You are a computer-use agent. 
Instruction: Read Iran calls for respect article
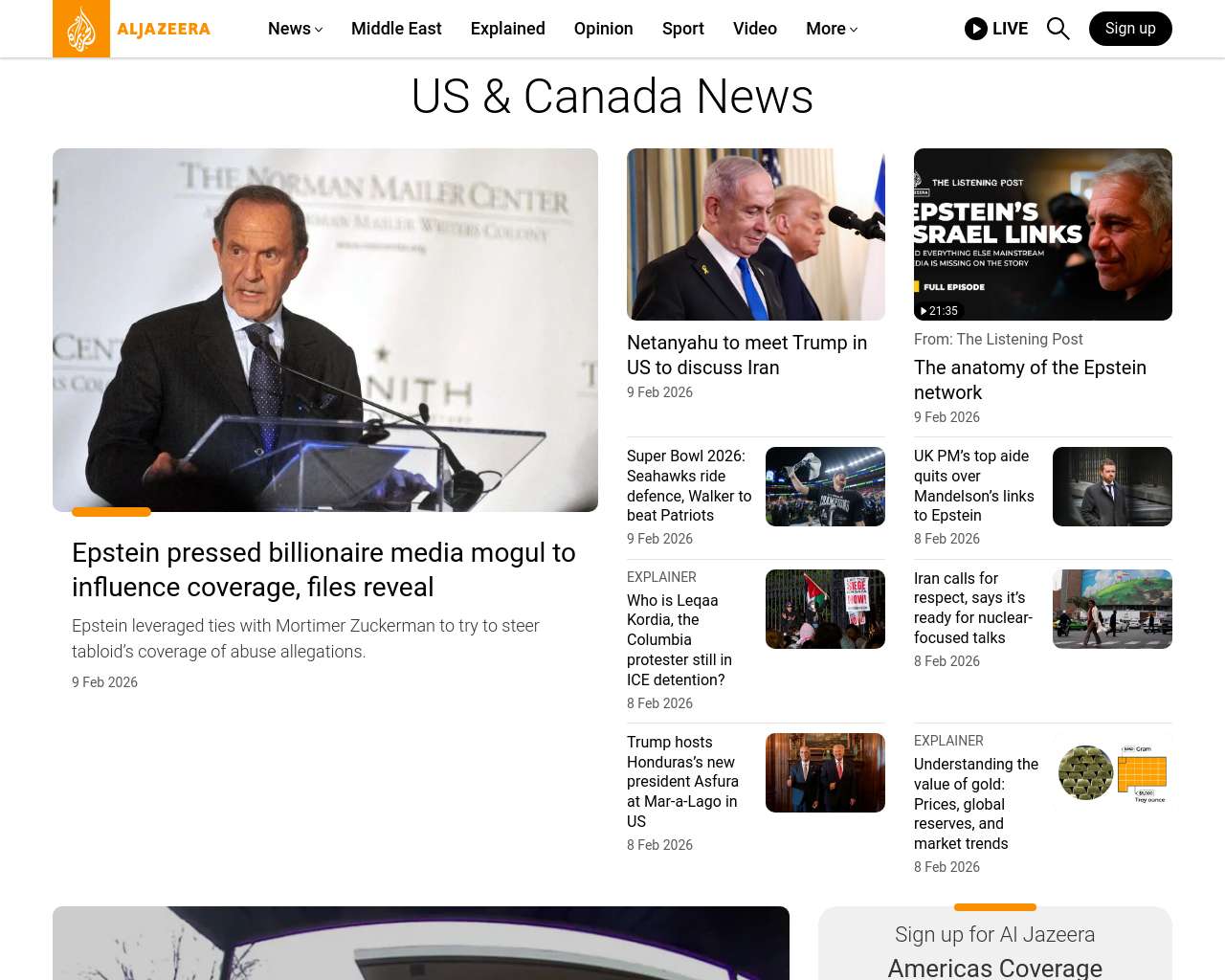click(973, 608)
